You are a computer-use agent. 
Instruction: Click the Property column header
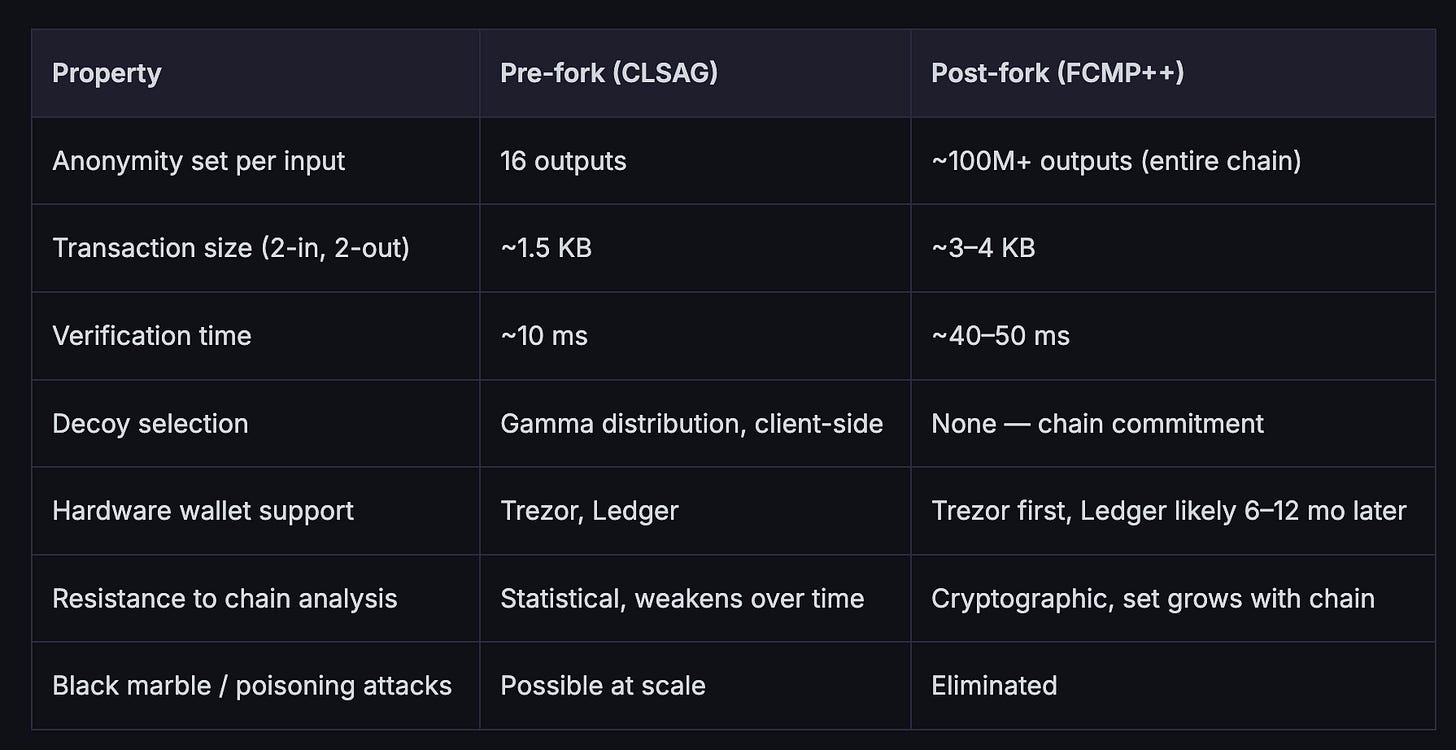(107, 74)
